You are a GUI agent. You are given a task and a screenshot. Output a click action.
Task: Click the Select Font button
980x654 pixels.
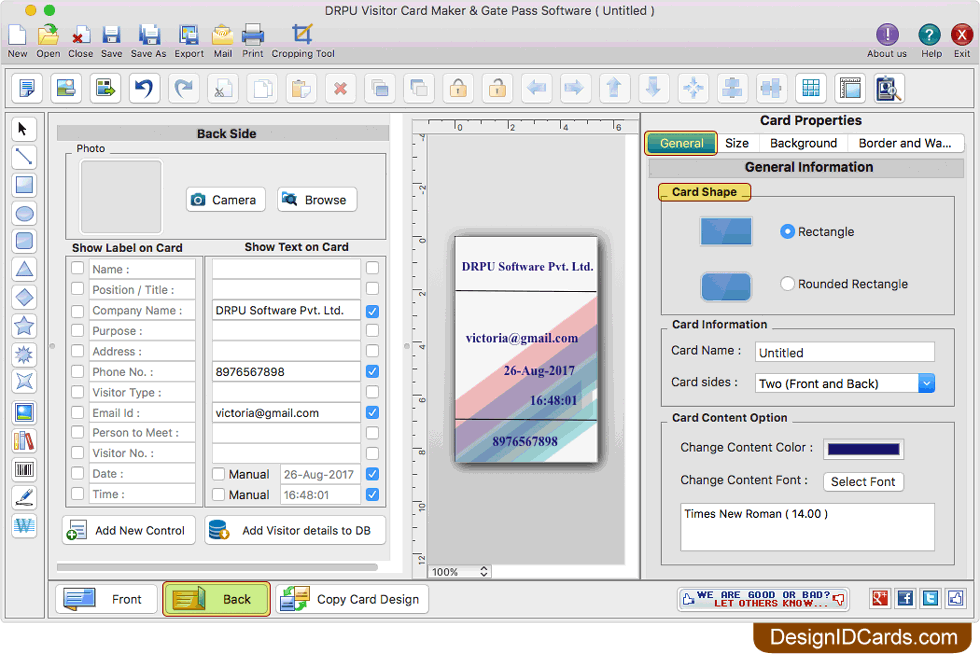[x=863, y=481]
